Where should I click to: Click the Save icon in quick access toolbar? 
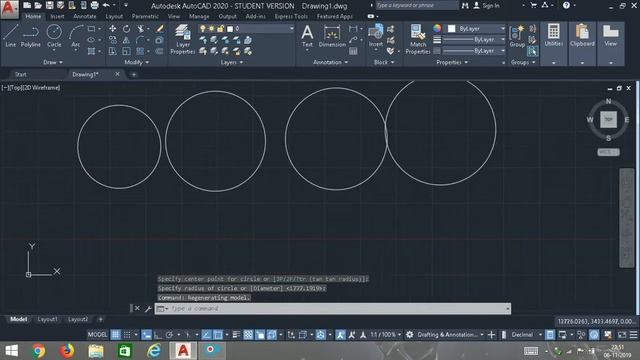[x=49, y=5]
